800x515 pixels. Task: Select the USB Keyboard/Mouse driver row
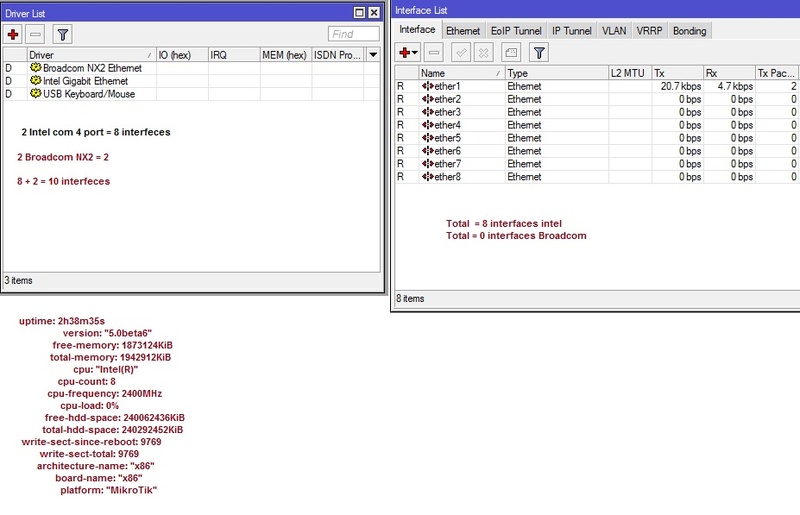tap(191, 94)
